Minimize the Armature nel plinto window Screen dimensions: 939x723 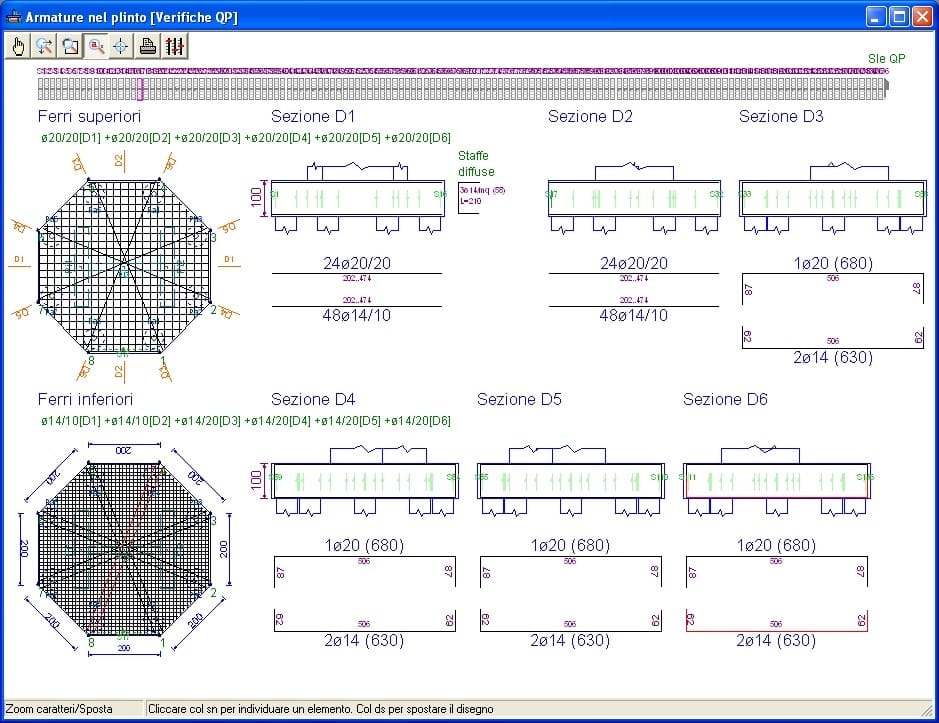click(x=875, y=17)
